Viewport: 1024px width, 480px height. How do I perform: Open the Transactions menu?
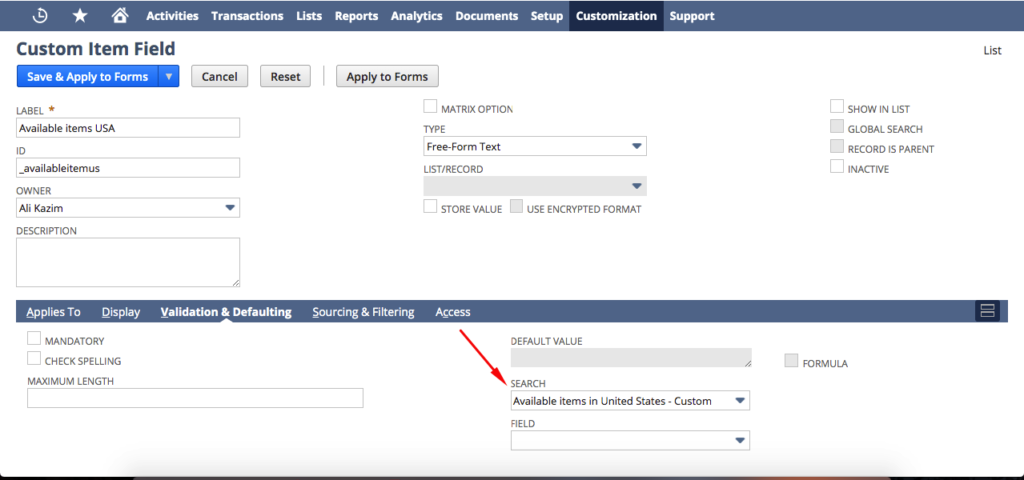pyautogui.click(x=248, y=16)
